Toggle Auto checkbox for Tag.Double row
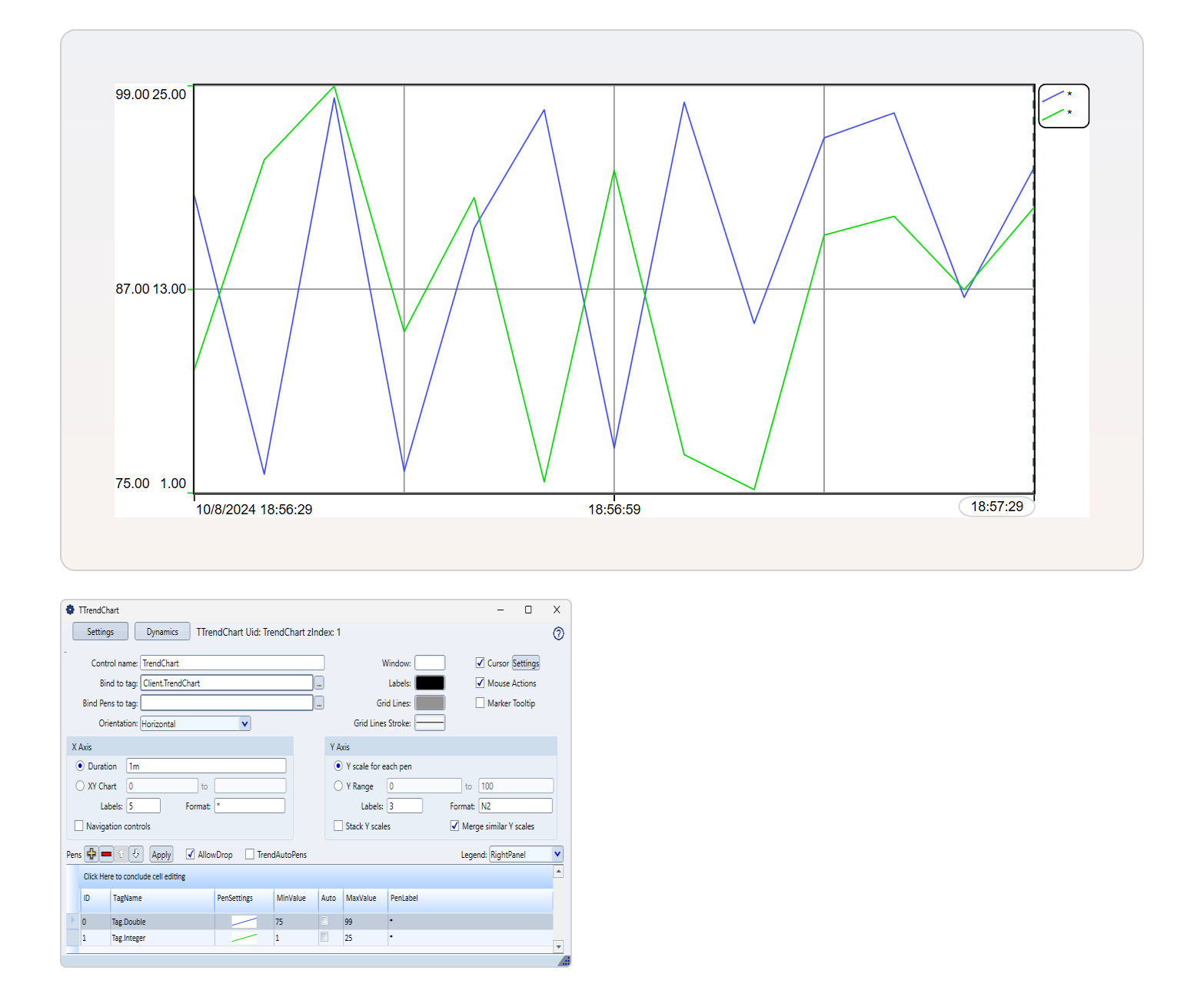 pos(324,921)
